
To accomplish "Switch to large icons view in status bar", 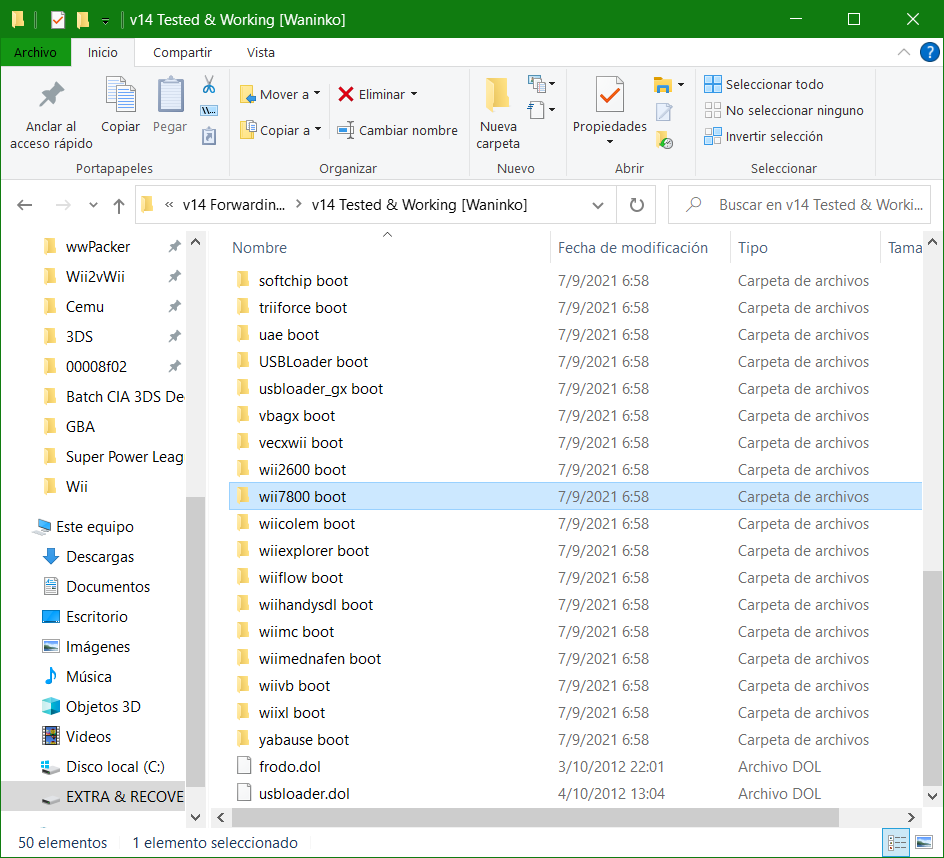I will (x=924, y=843).
